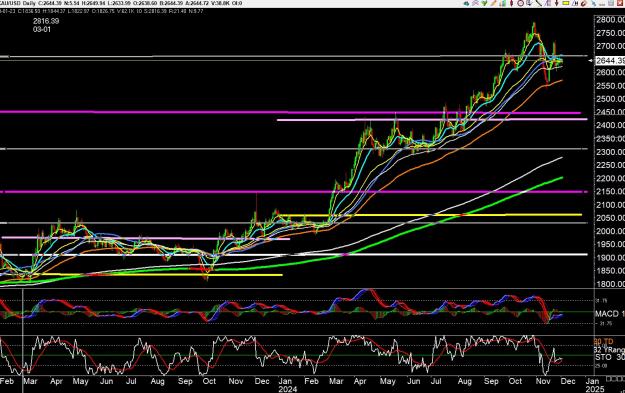The width and height of the screenshot is (625, 393).
Task: Select the long yellow horizontal line near 2060
Action: (430, 215)
